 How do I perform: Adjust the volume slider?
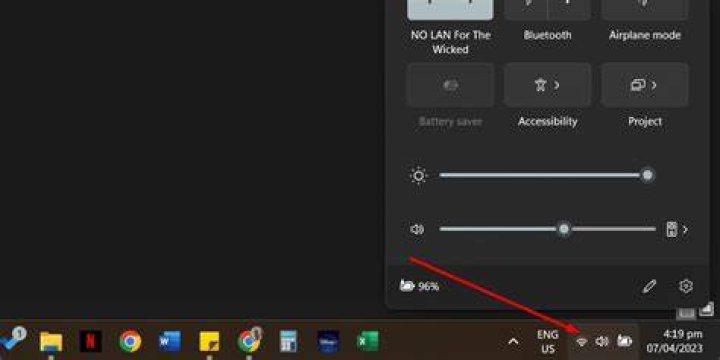point(547,229)
